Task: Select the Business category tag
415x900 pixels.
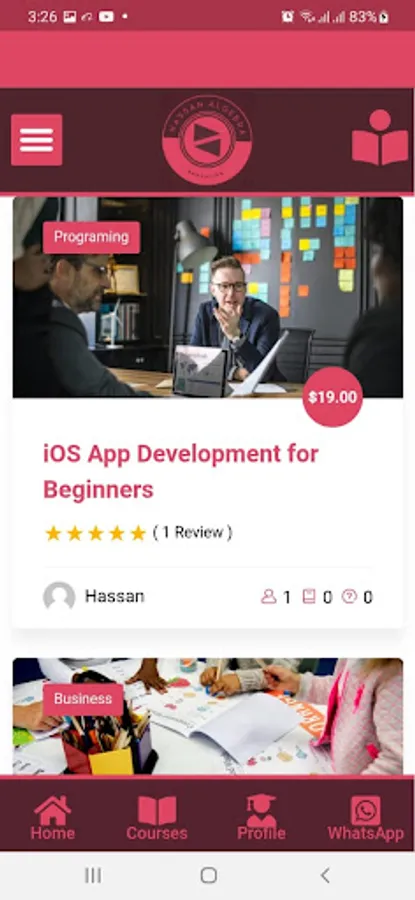Action: (83, 699)
